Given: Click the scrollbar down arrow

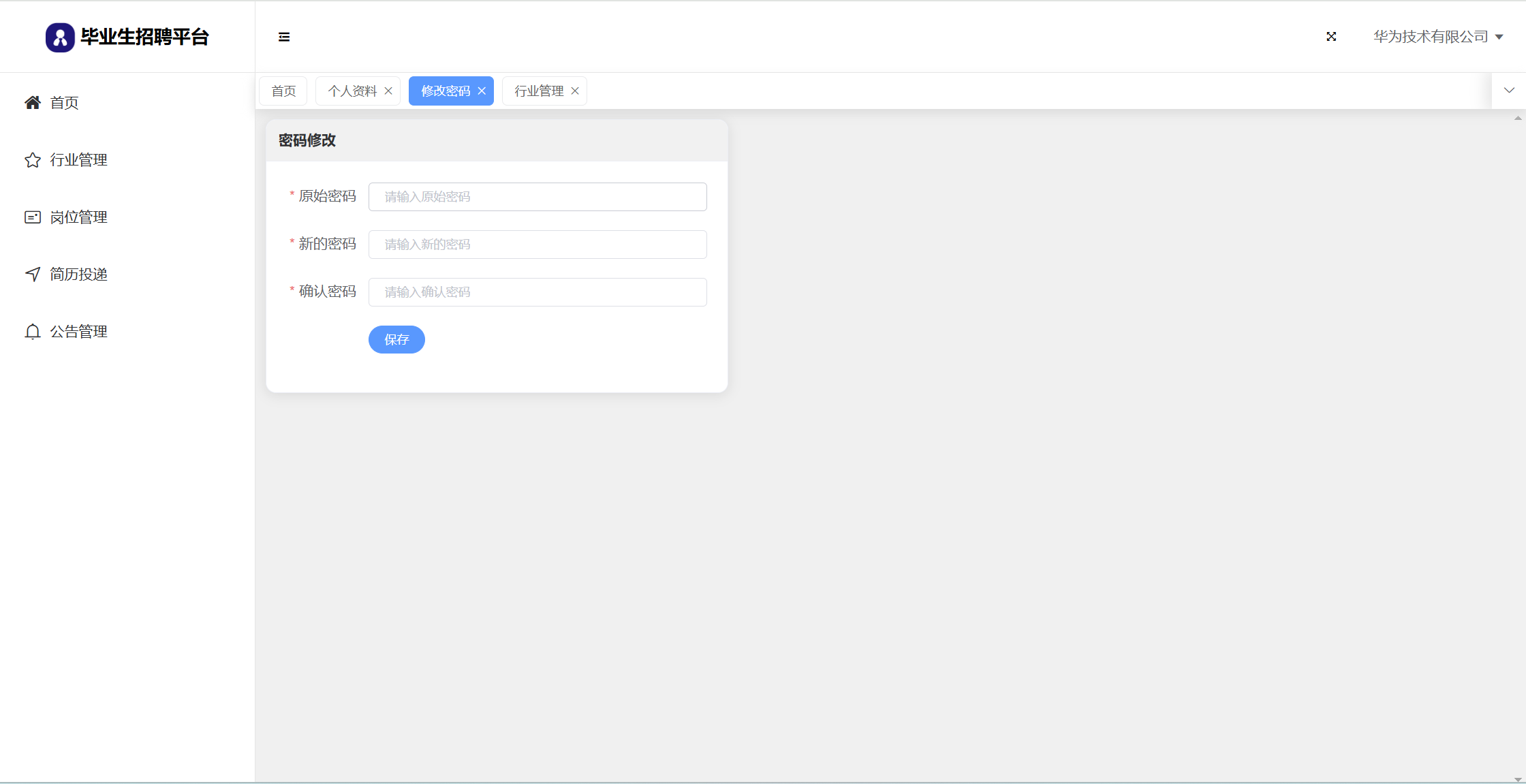Looking at the screenshot, I should [x=1518, y=779].
